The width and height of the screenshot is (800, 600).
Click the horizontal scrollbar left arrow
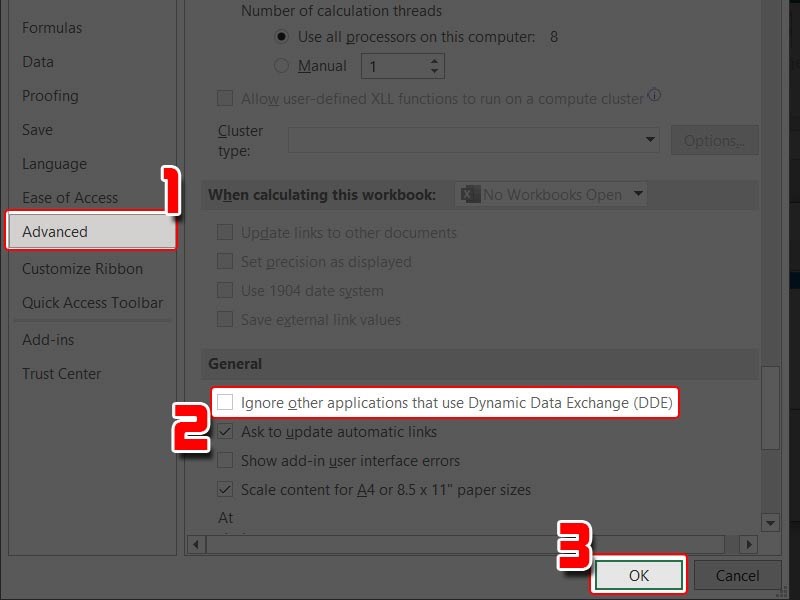(196, 544)
